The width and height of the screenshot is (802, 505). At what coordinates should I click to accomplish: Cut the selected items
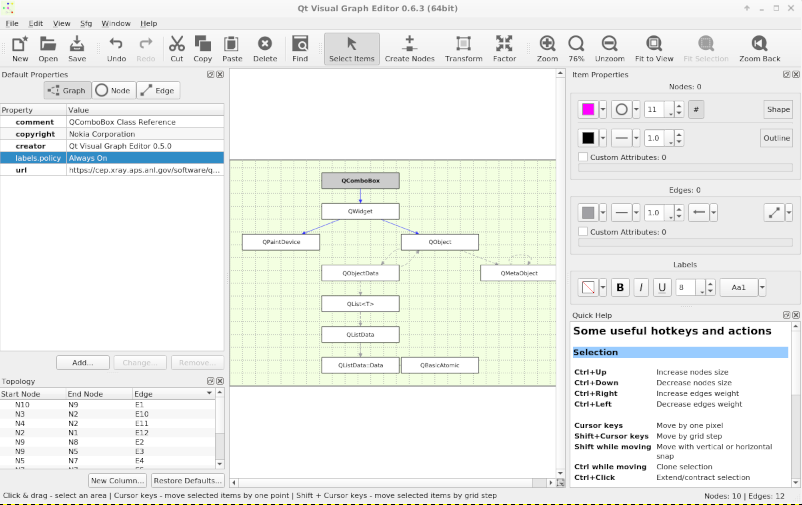pyautogui.click(x=176, y=49)
